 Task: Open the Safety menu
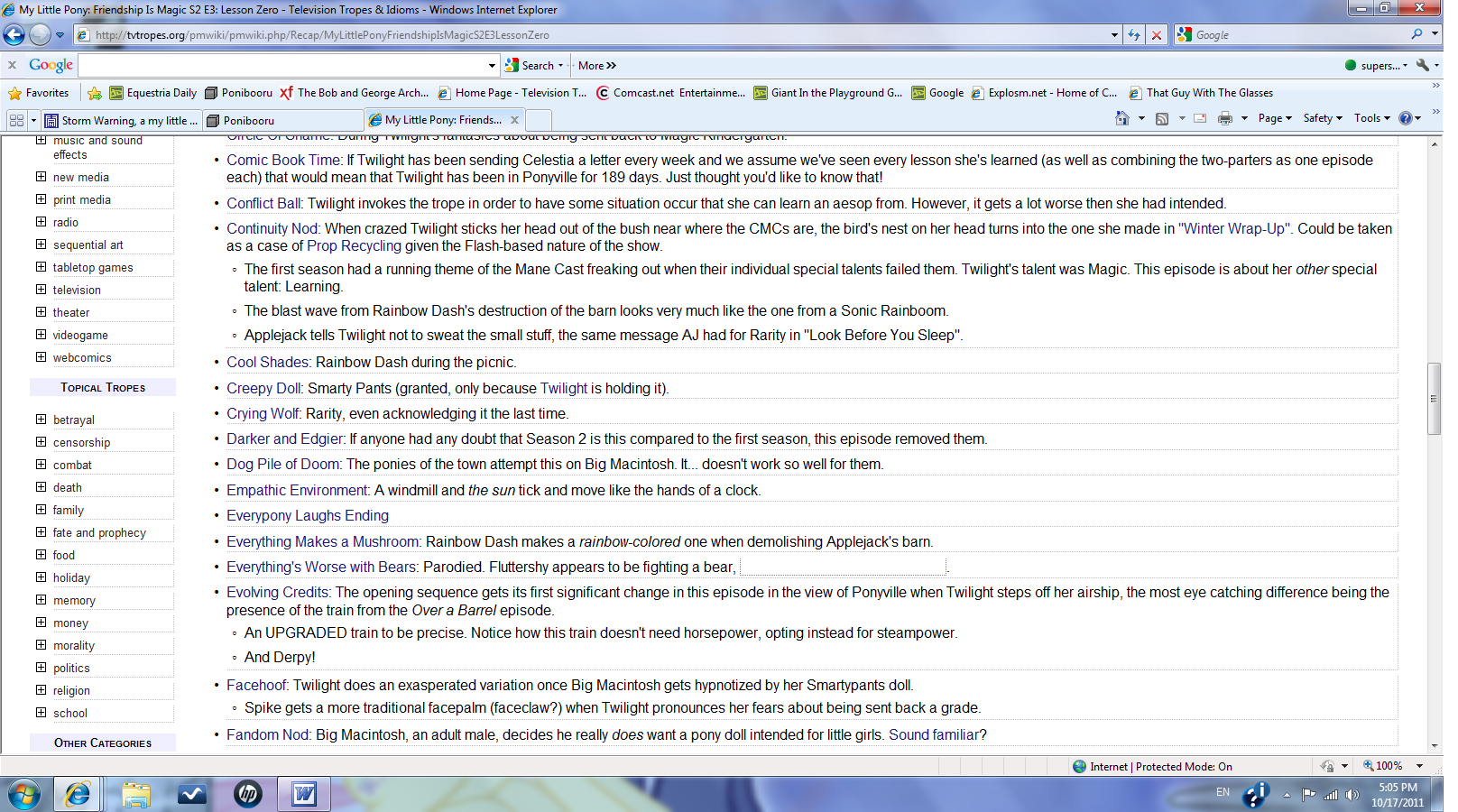[1323, 118]
